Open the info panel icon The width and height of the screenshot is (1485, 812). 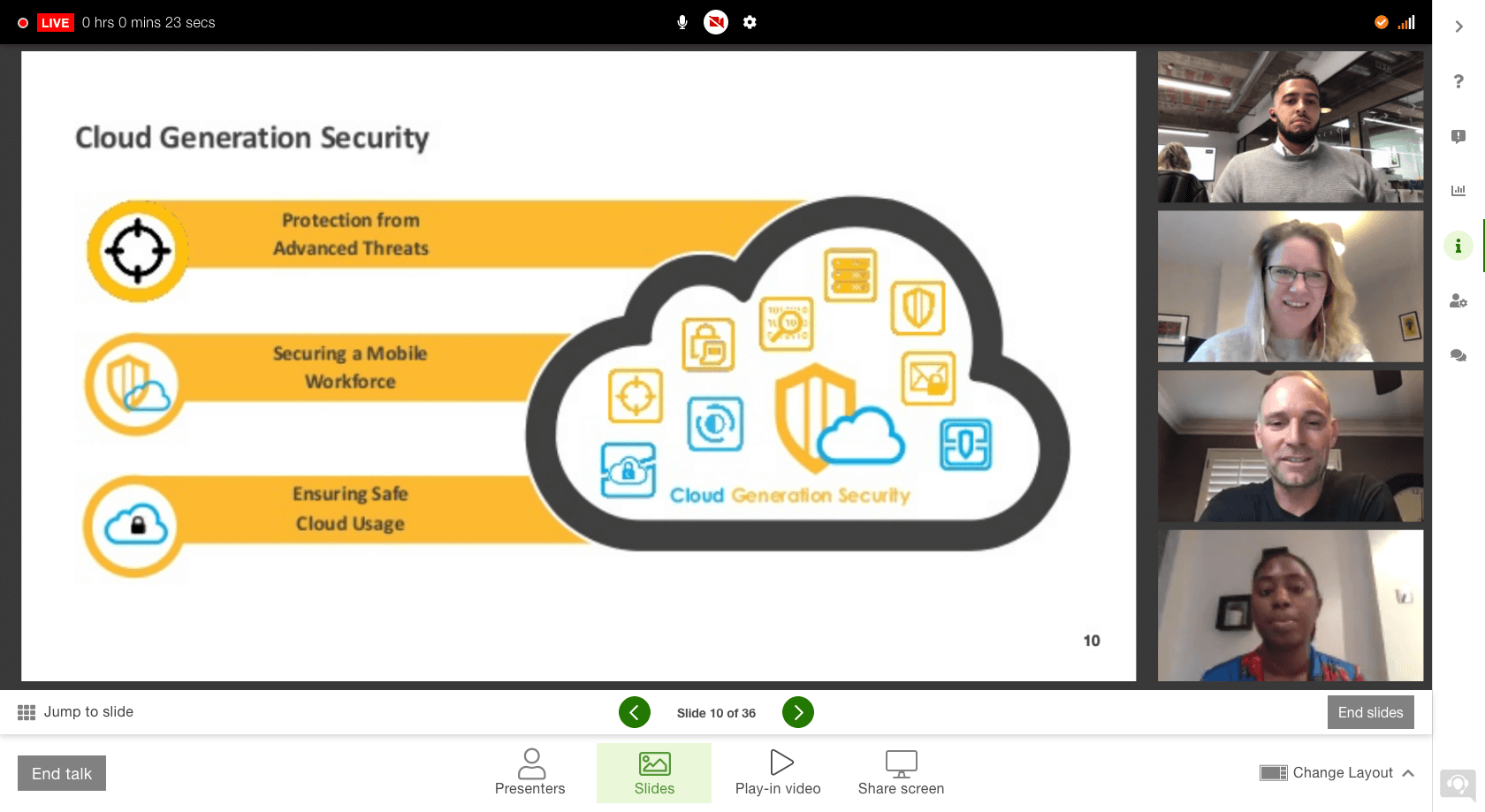(1458, 246)
